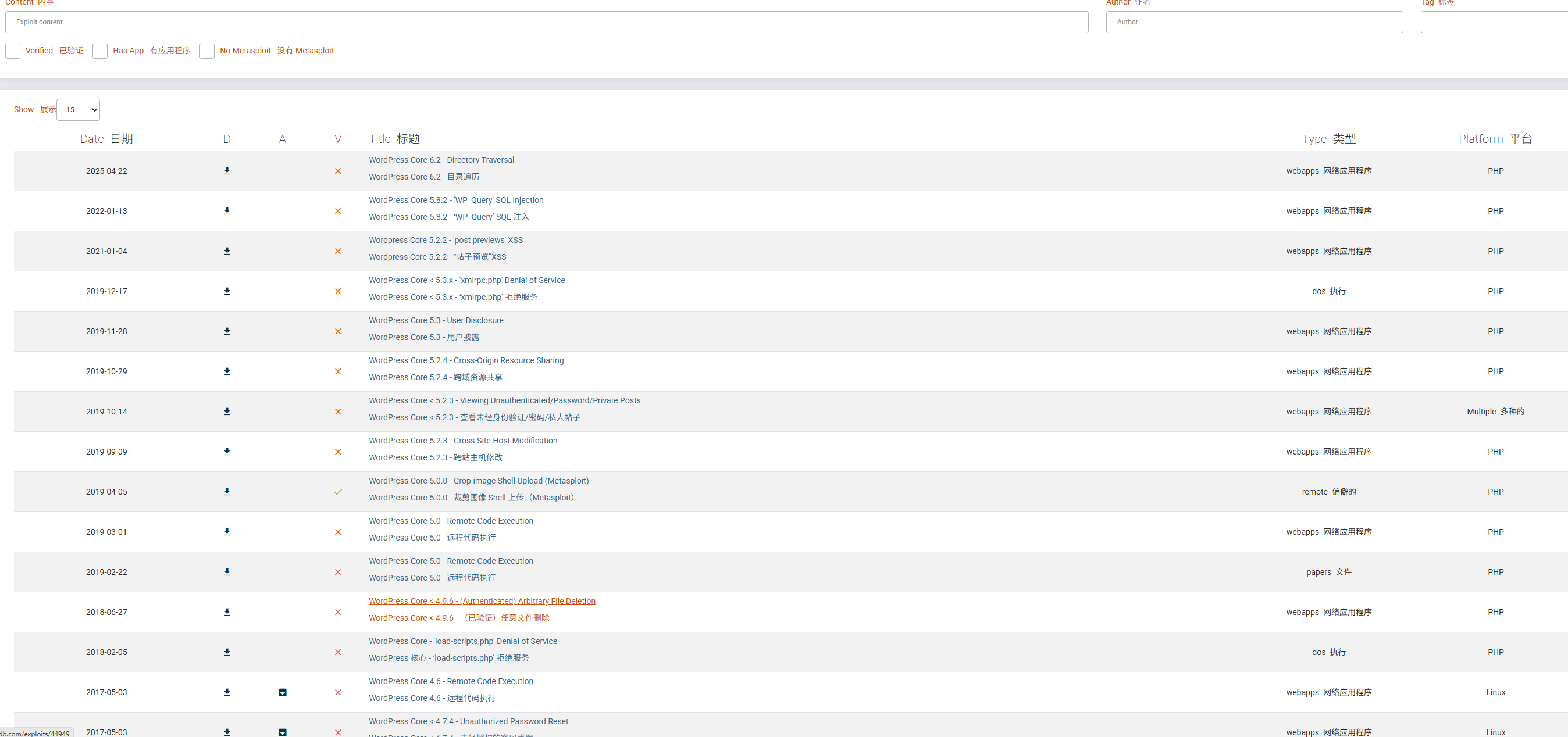1568x737 pixels.
Task: Click the D column header
Action: click(227, 139)
